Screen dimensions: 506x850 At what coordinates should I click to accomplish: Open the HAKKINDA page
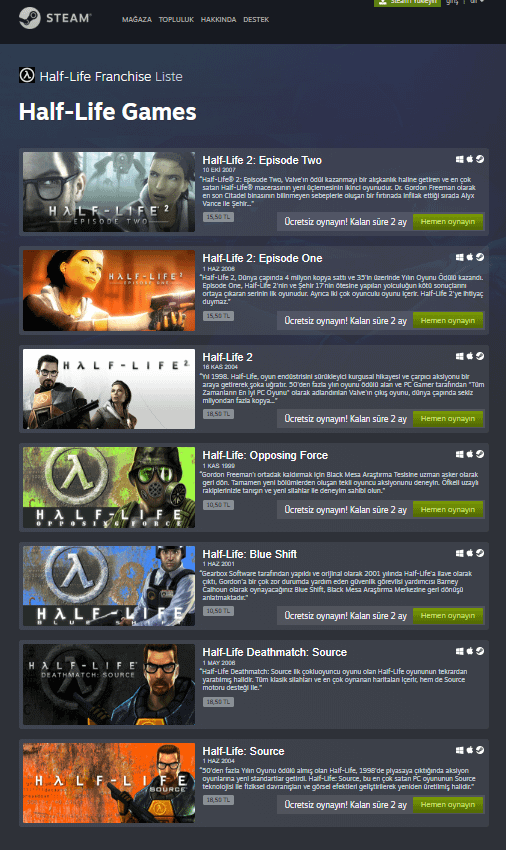point(219,20)
